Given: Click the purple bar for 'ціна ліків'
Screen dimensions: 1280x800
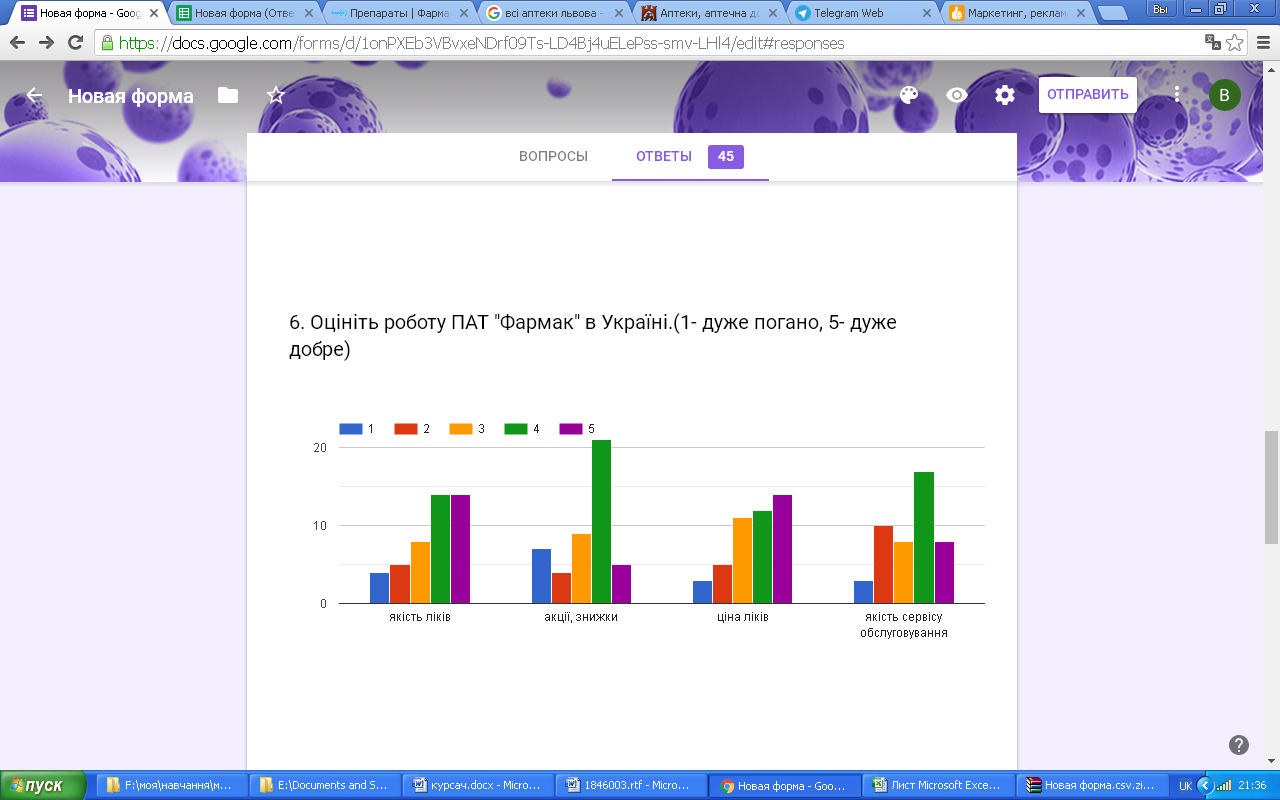Looking at the screenshot, I should coord(782,549).
